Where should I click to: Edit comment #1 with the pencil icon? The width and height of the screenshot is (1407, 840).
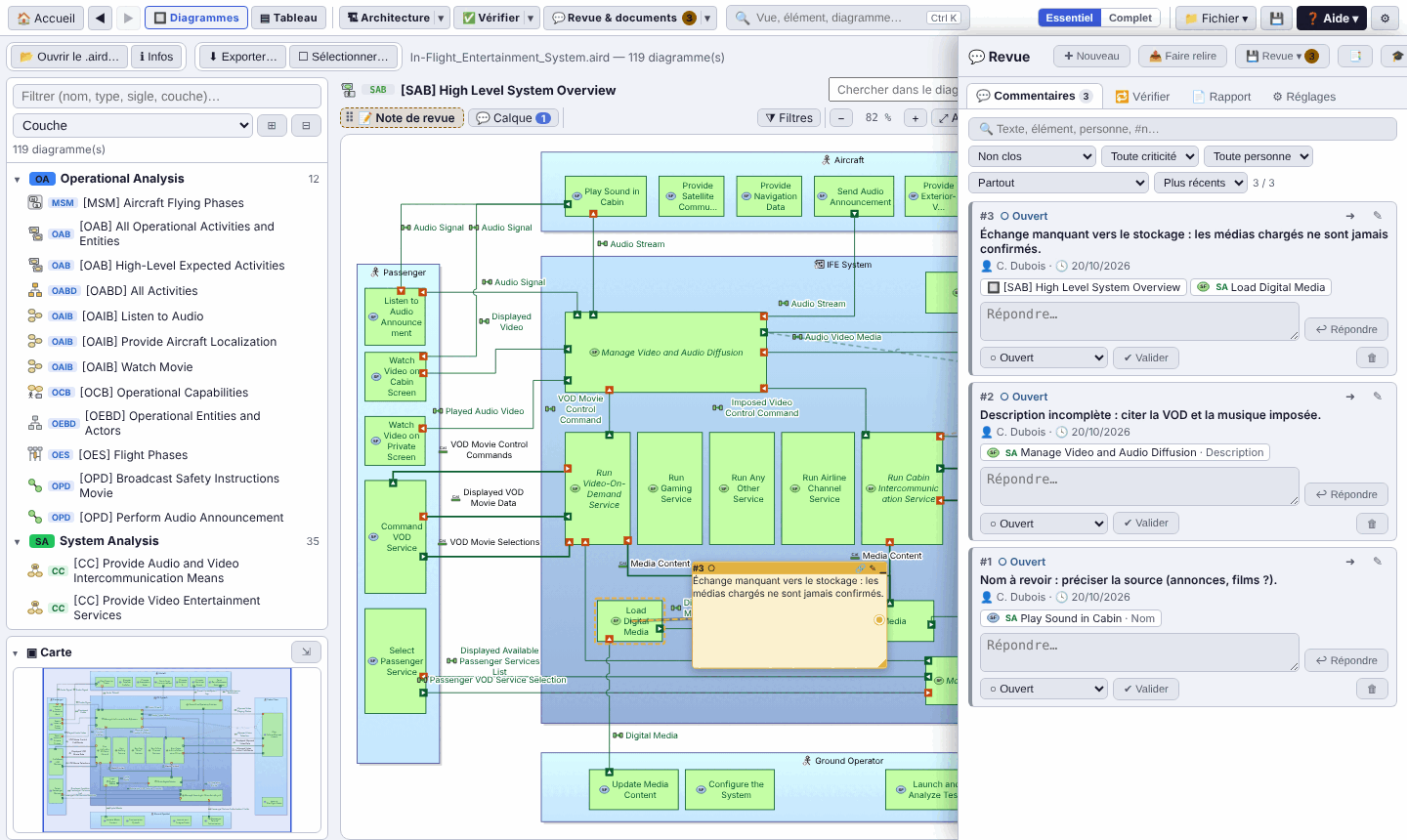pyautogui.click(x=1378, y=562)
